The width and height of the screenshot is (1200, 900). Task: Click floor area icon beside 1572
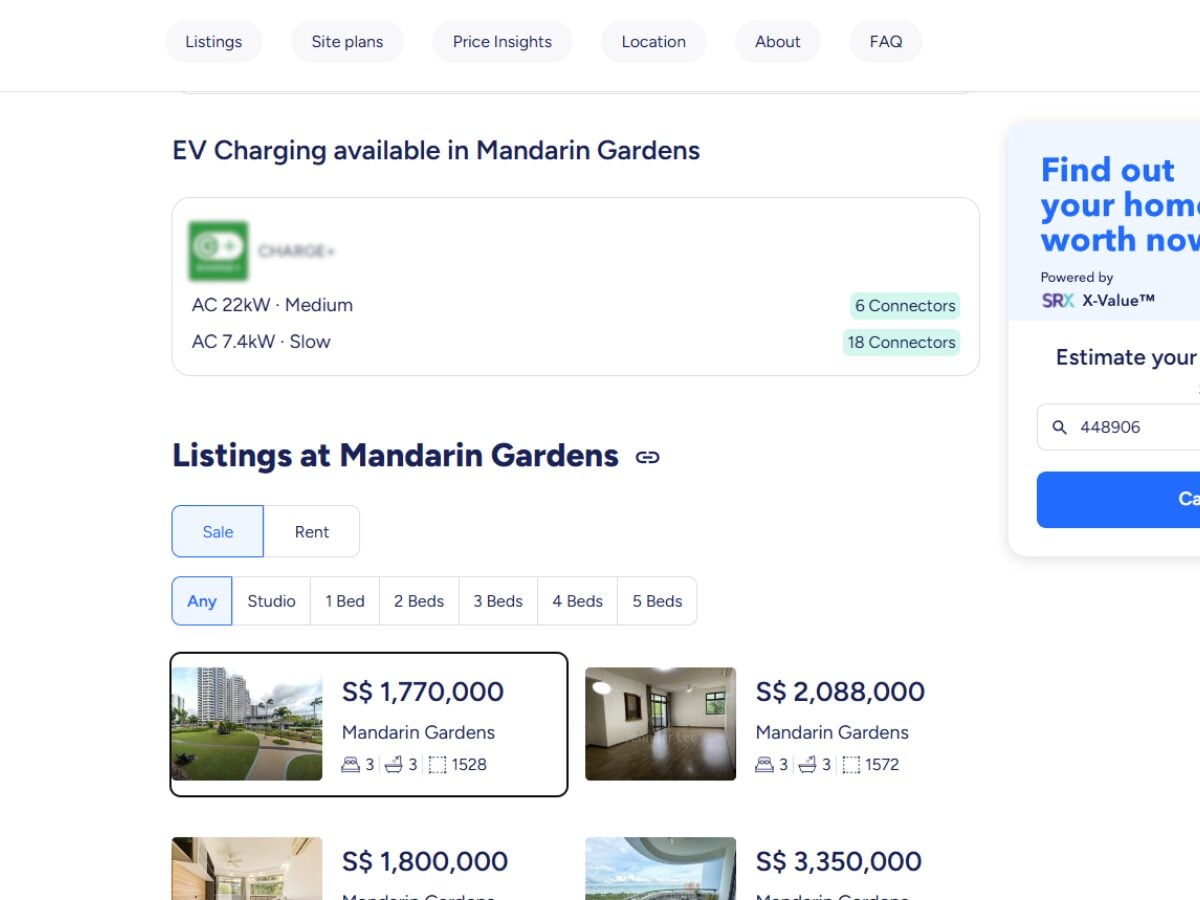[x=851, y=765]
